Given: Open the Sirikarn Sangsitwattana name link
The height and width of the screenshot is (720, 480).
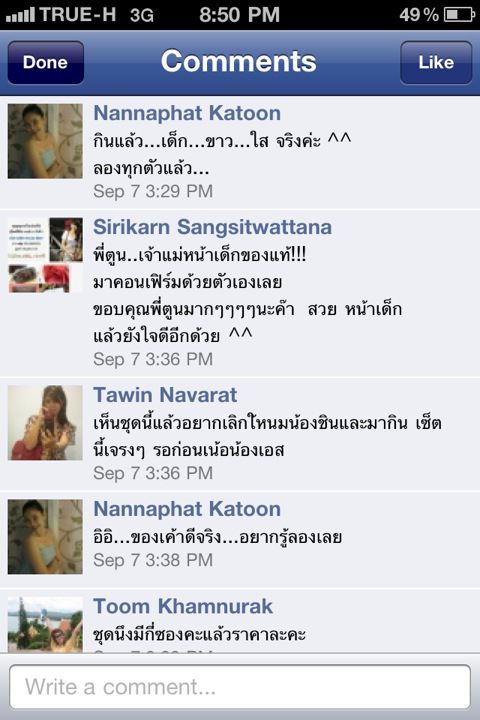Looking at the screenshot, I should (x=212, y=227).
